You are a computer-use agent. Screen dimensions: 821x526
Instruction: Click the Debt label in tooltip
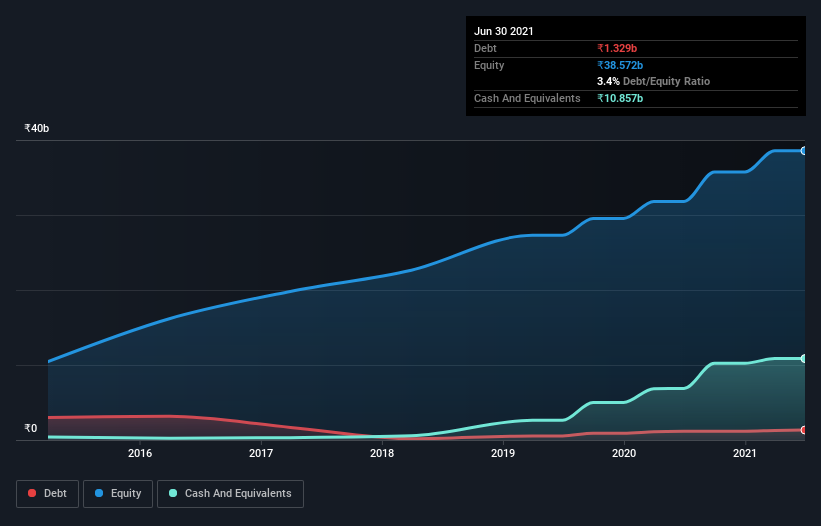[x=485, y=48]
